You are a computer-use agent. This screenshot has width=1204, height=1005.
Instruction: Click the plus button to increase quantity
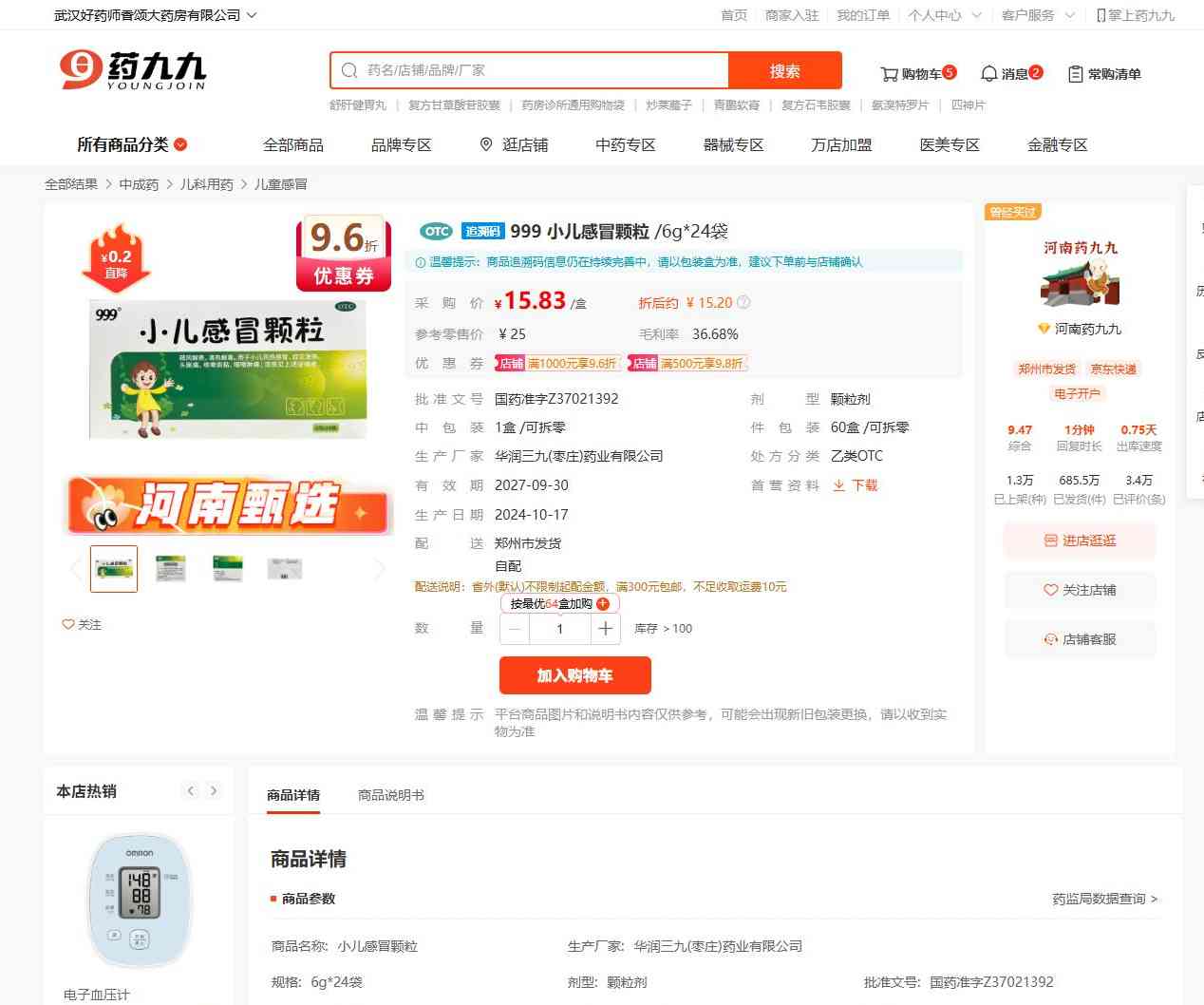click(x=606, y=629)
